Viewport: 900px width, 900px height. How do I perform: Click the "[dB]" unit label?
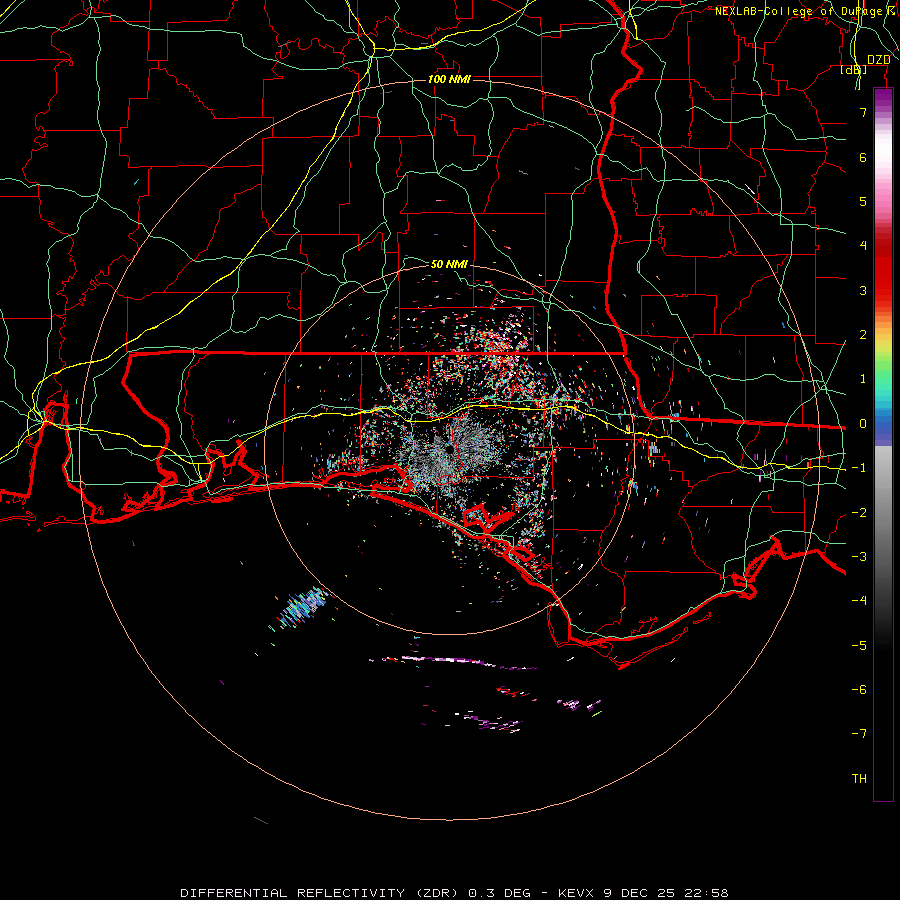pyautogui.click(x=854, y=70)
